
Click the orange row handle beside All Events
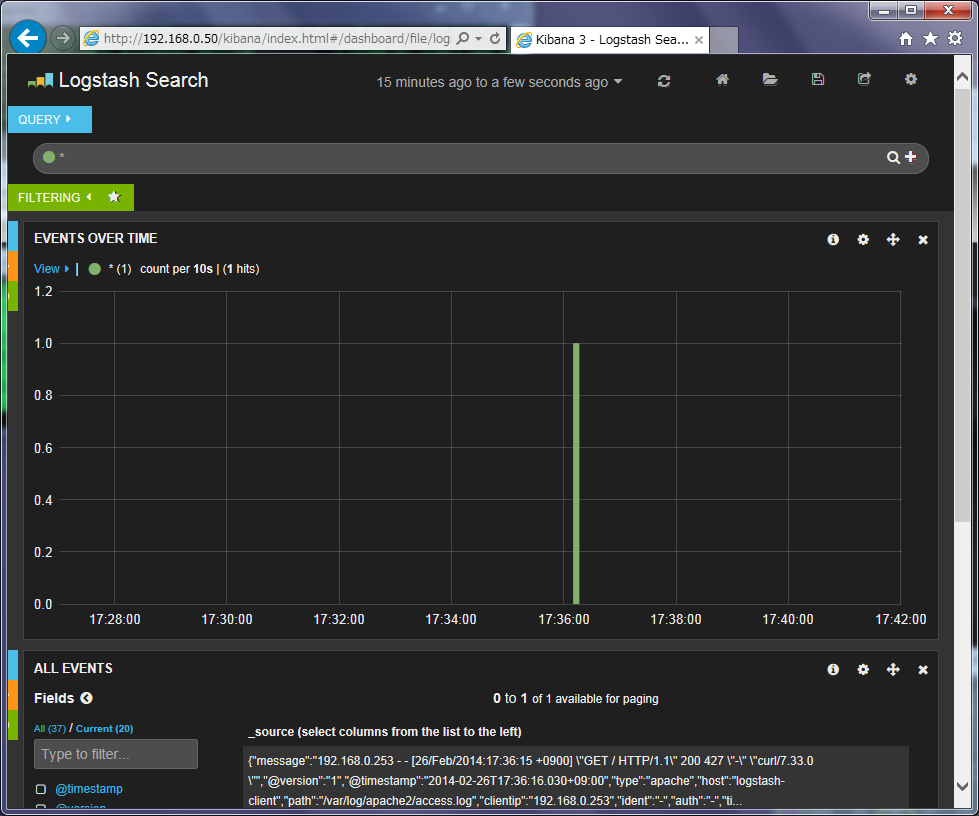(x=13, y=695)
